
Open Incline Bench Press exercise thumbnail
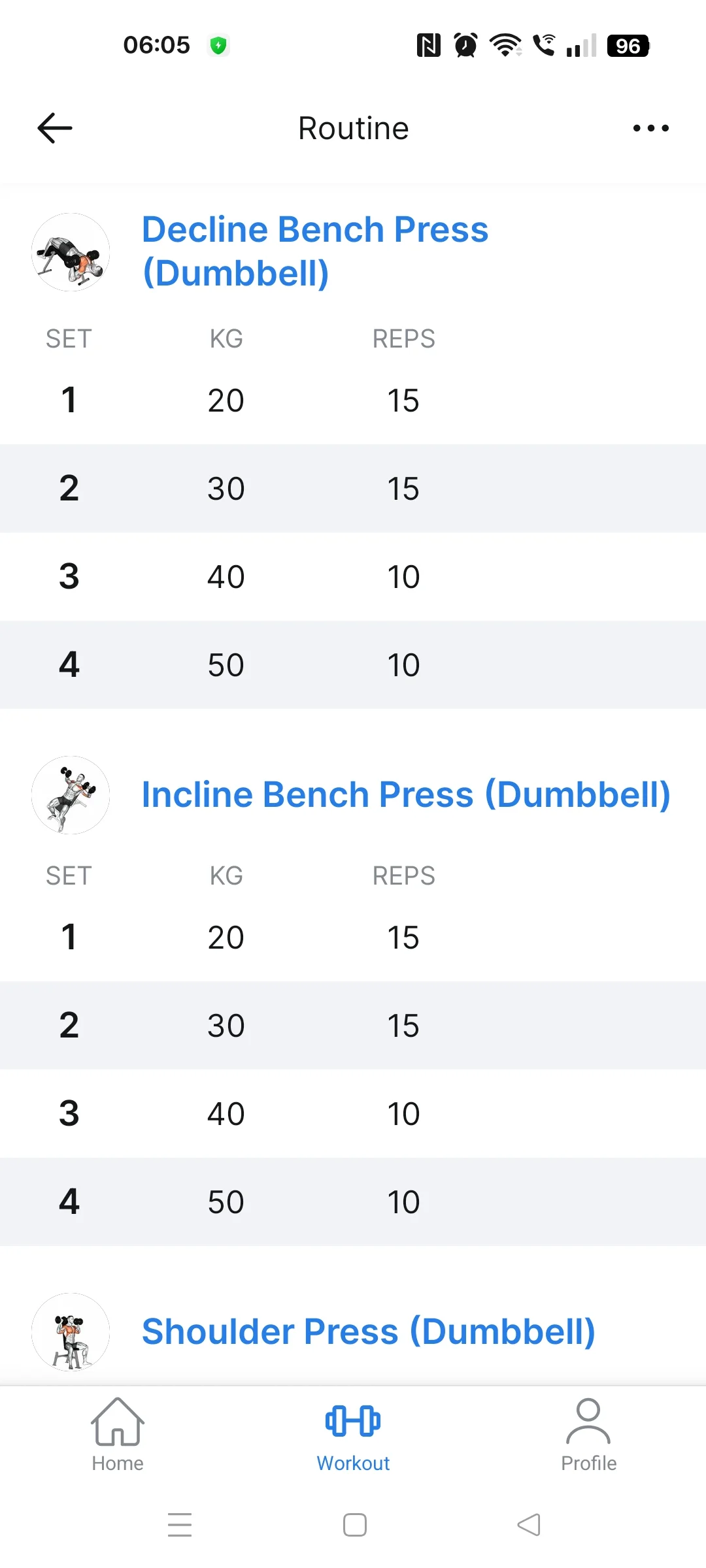click(x=71, y=795)
